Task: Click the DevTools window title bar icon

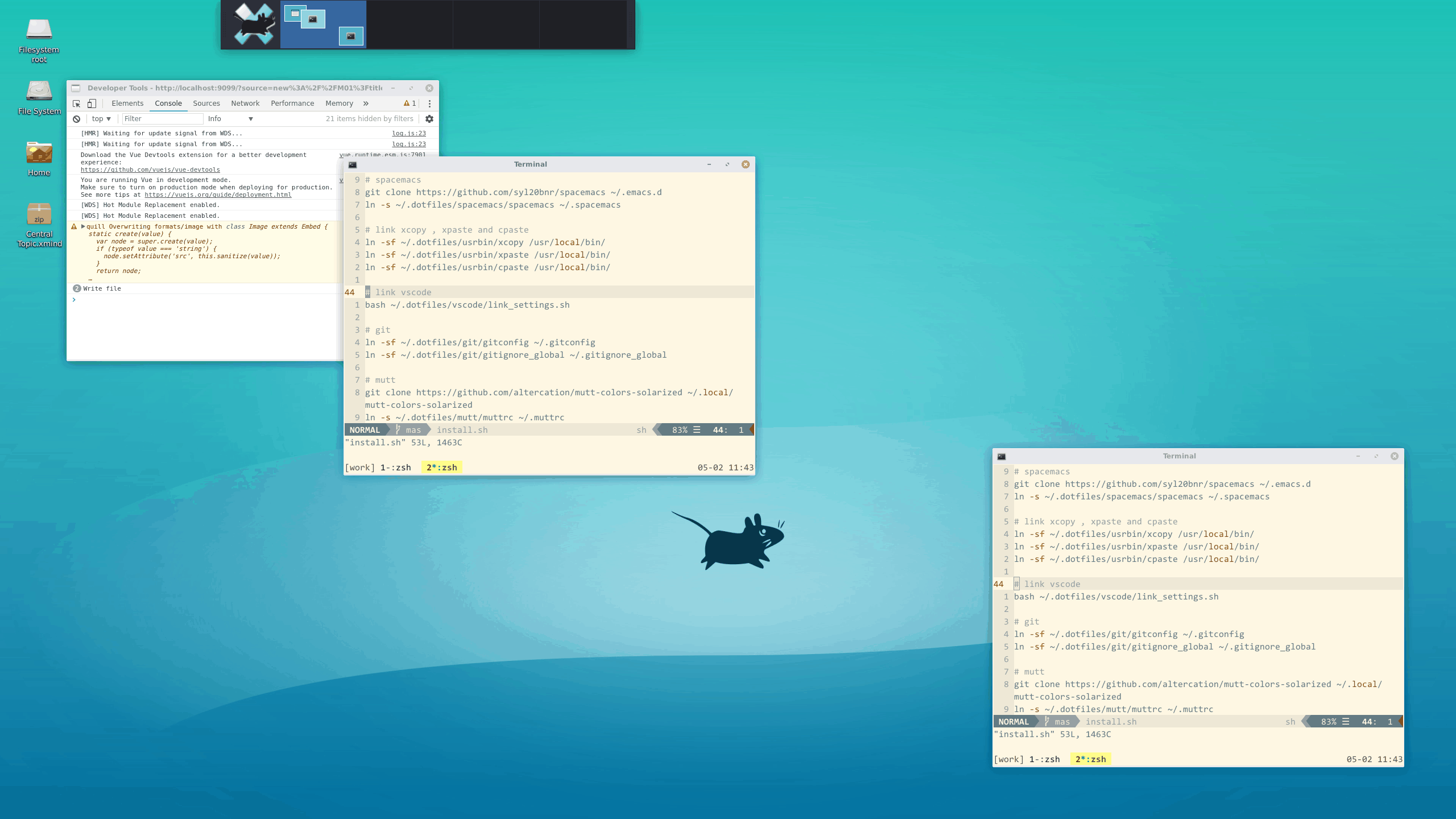Action: (76, 88)
